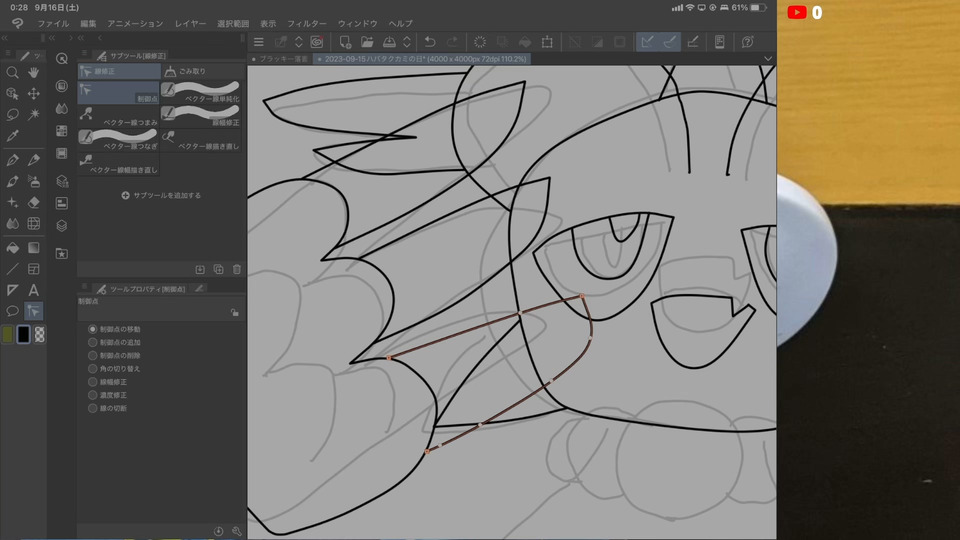The image size is (960, 540).
Task: Select 制御点の移動 radio option
Action: tap(92, 329)
